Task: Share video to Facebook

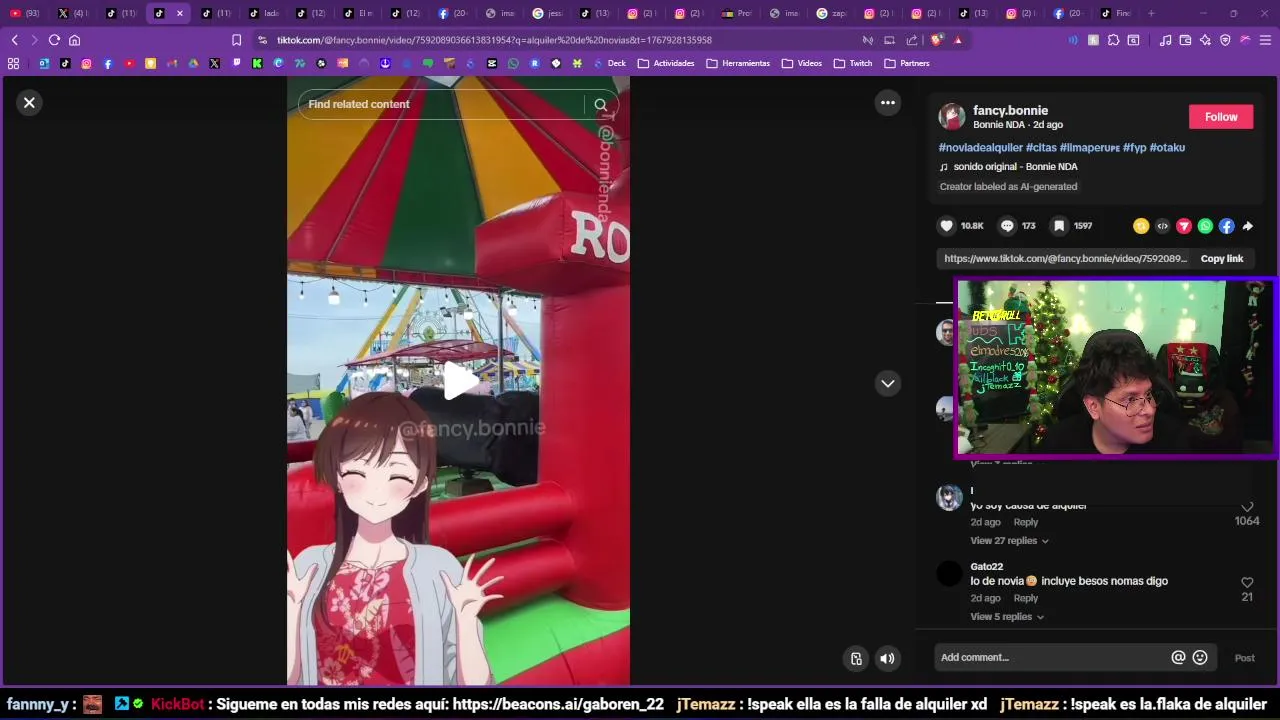Action: 1226,226
